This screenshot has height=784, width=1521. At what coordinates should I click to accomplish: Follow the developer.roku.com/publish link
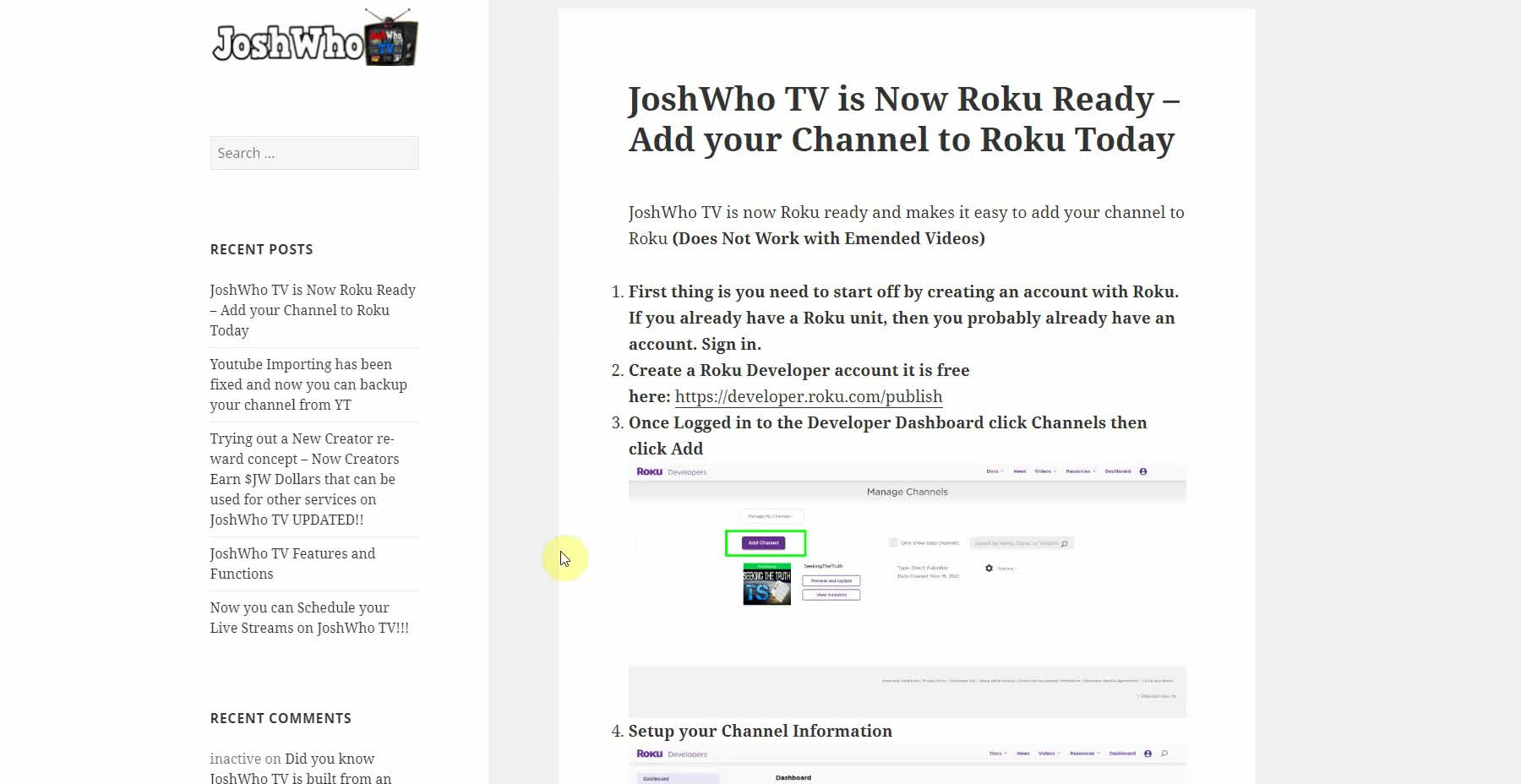coord(809,396)
